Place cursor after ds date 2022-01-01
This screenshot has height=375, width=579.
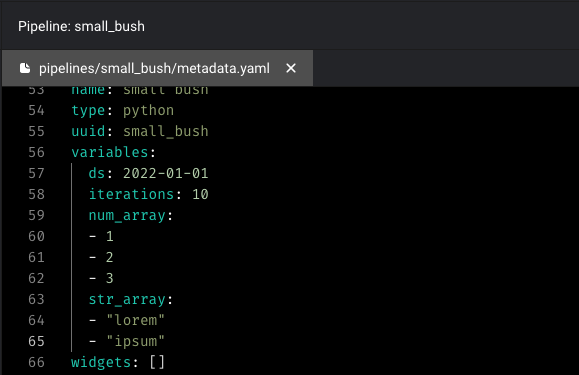[x=209, y=173]
